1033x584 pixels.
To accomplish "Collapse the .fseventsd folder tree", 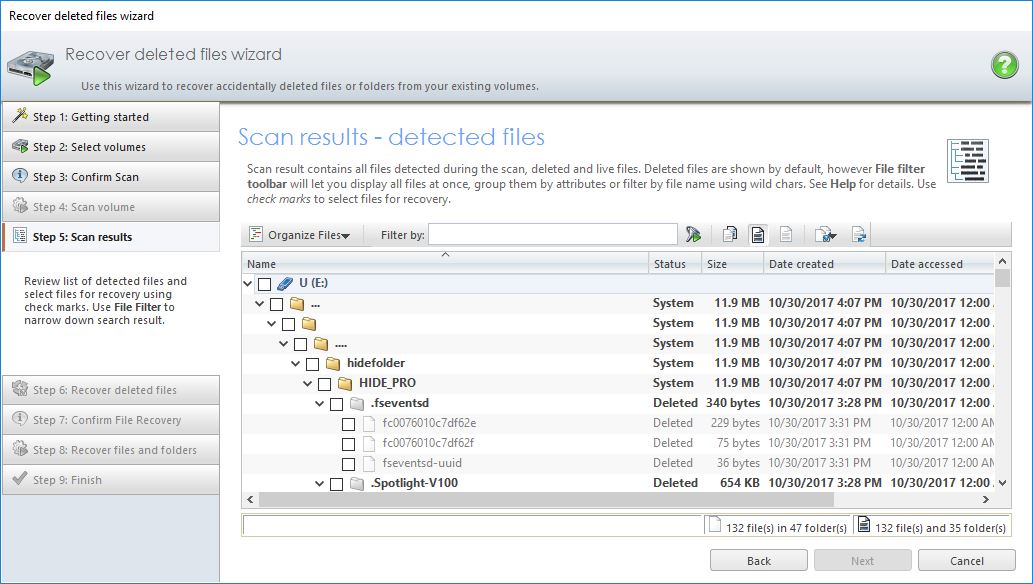I will tap(320, 403).
